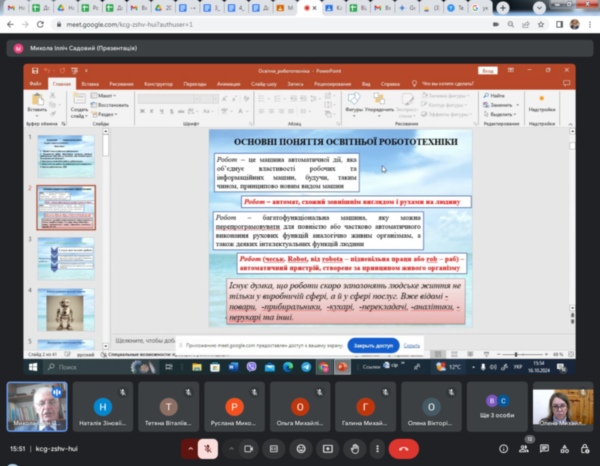Reload the page in Chrome
This screenshot has height=466, width=600.
click(x=39, y=22)
